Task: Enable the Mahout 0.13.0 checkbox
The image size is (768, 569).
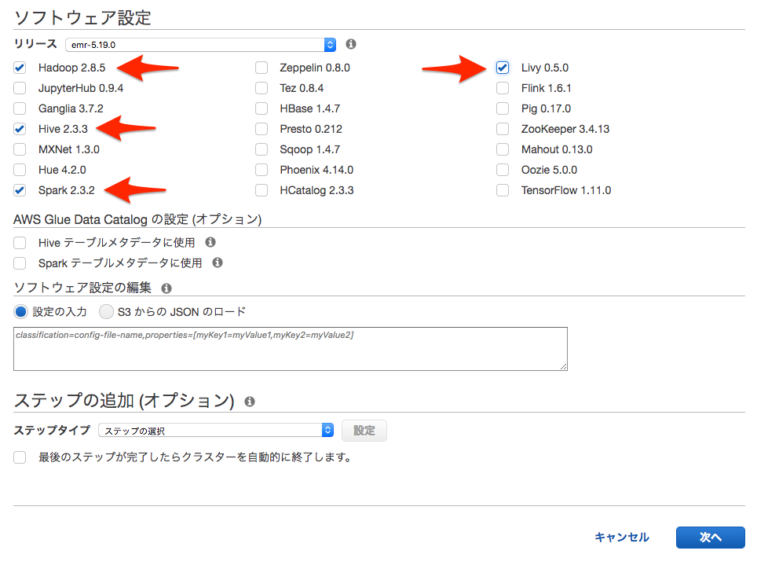Action: (x=503, y=149)
